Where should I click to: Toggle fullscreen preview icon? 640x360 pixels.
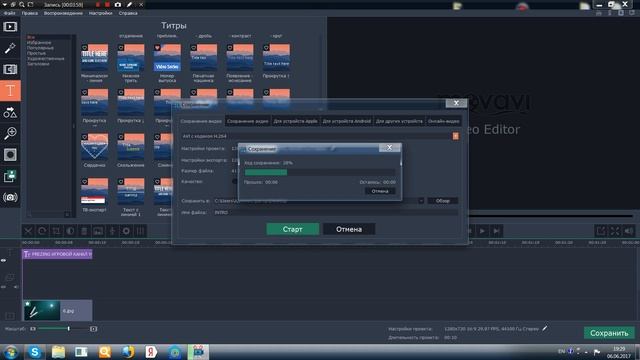(x=615, y=231)
